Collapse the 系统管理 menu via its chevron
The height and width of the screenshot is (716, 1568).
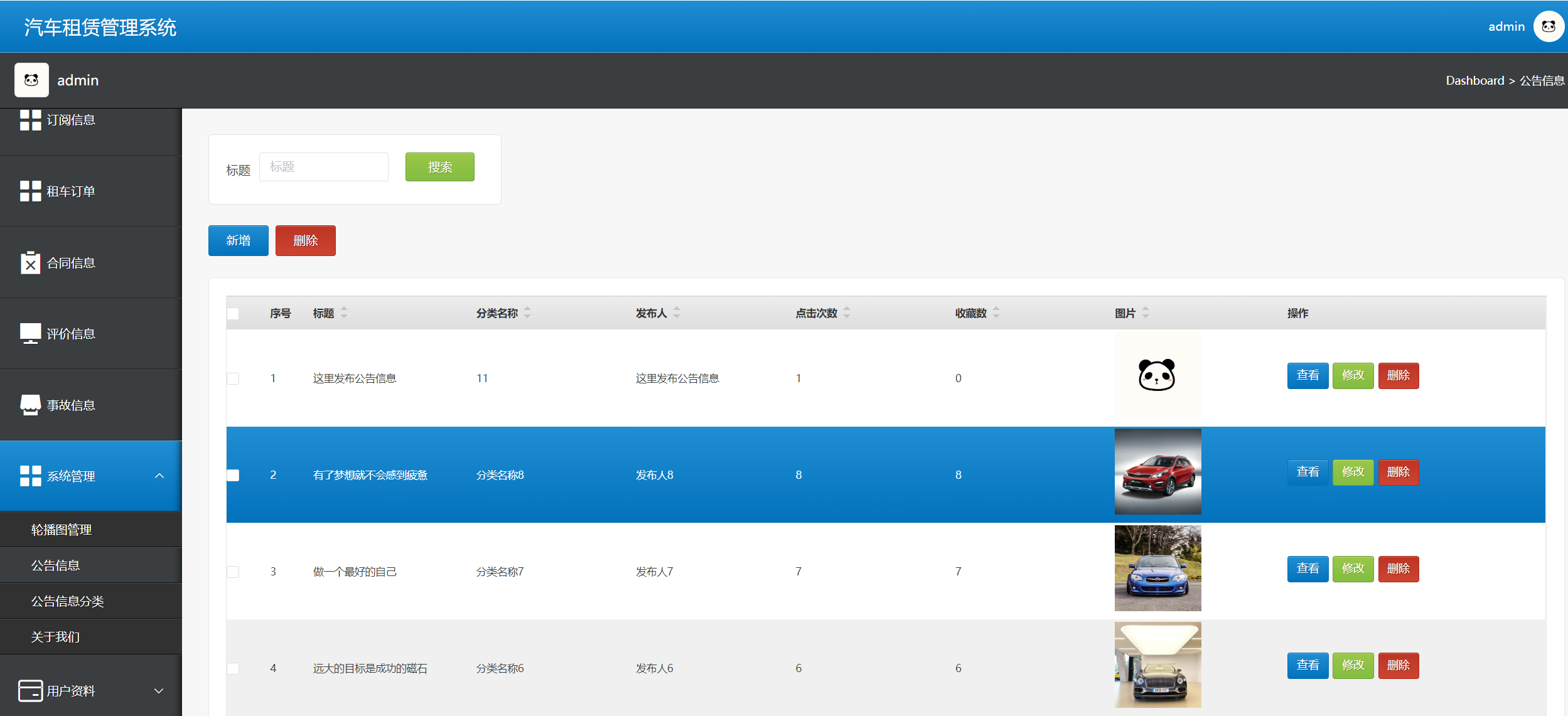(159, 475)
